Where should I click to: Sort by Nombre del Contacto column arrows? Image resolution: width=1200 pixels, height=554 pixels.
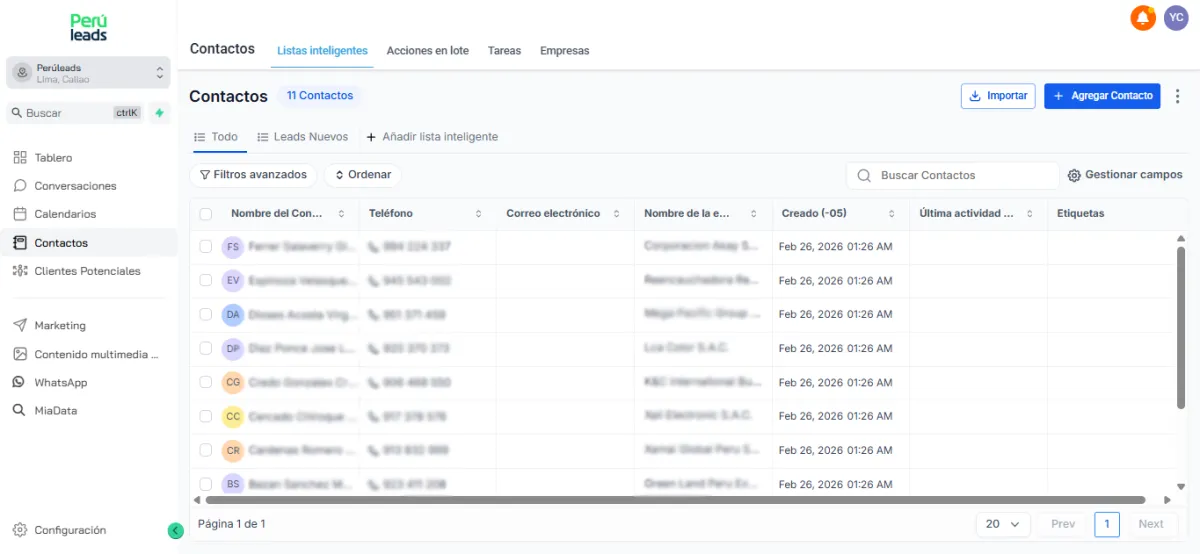click(x=341, y=214)
